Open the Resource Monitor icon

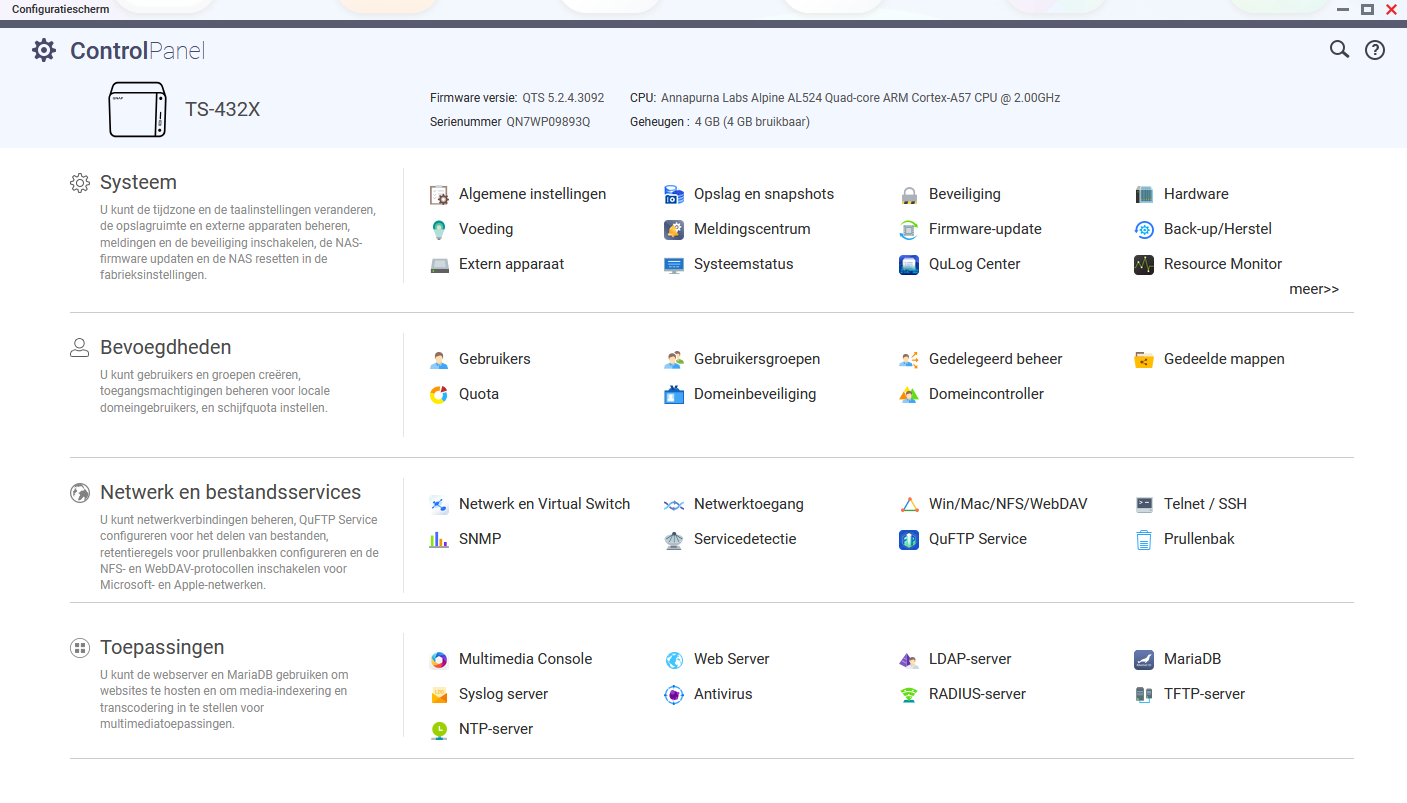(1144, 264)
